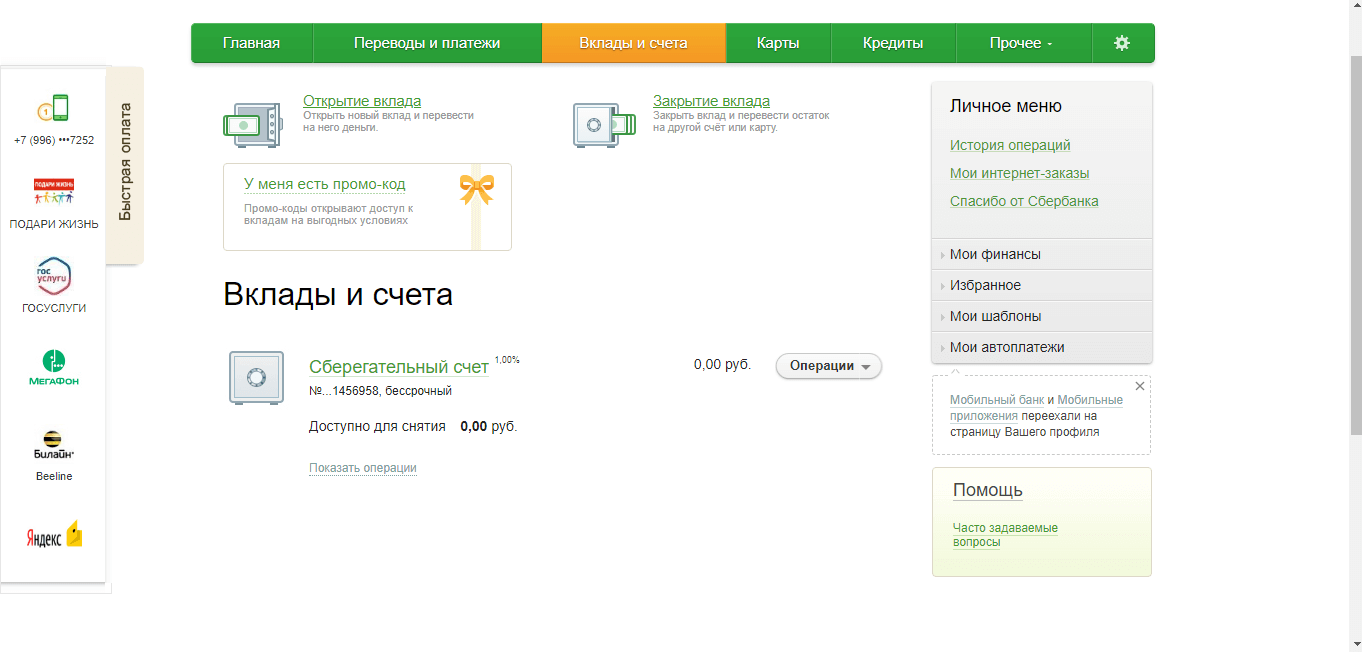Image resolution: width=1362 pixels, height=652 pixels.
Task: Click the safe icon next to Сберегательный счет
Action: 256,378
